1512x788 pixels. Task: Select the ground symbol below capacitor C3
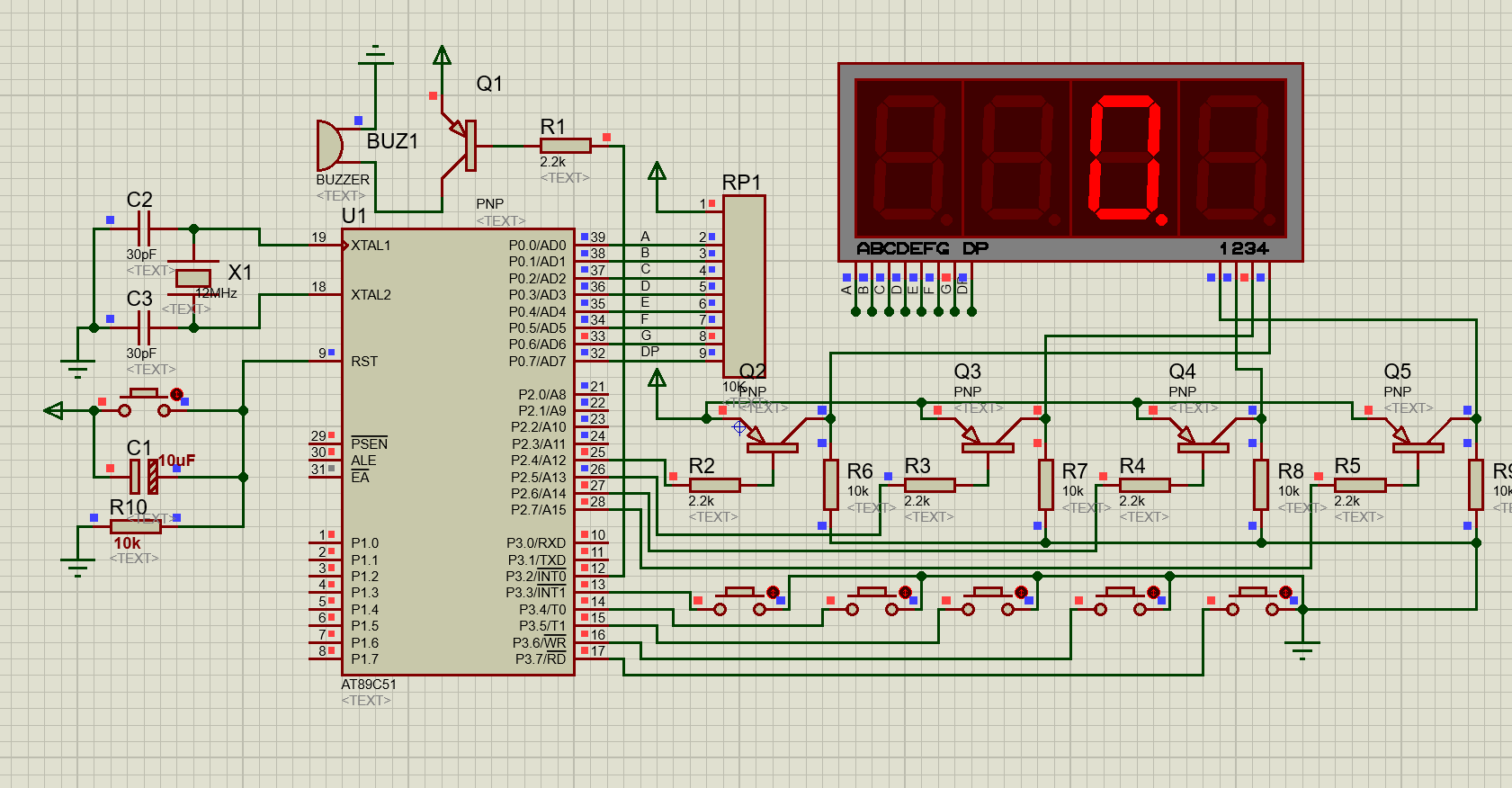tap(78, 369)
